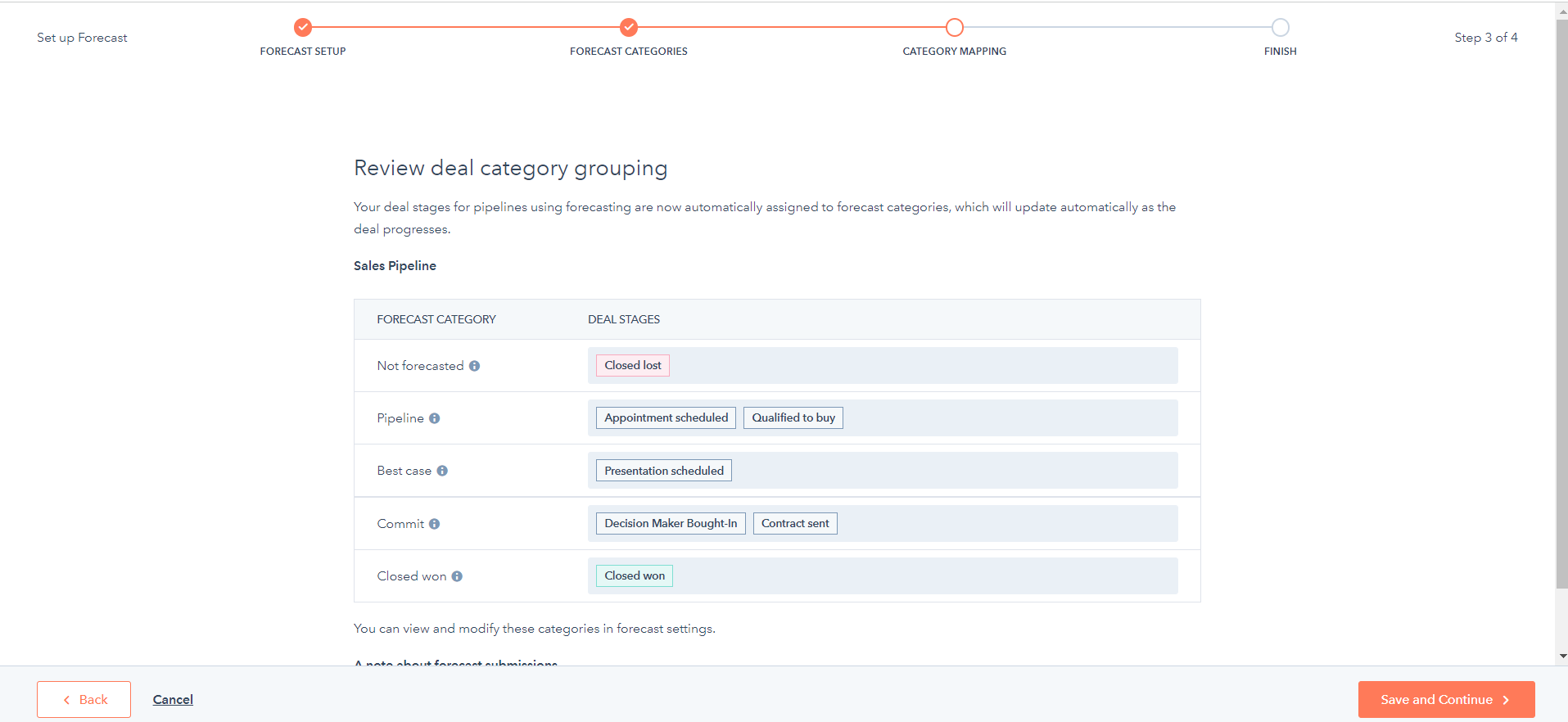Click info icon next to Commit
Image resolution: width=1568 pixels, height=722 pixels.
coord(434,524)
